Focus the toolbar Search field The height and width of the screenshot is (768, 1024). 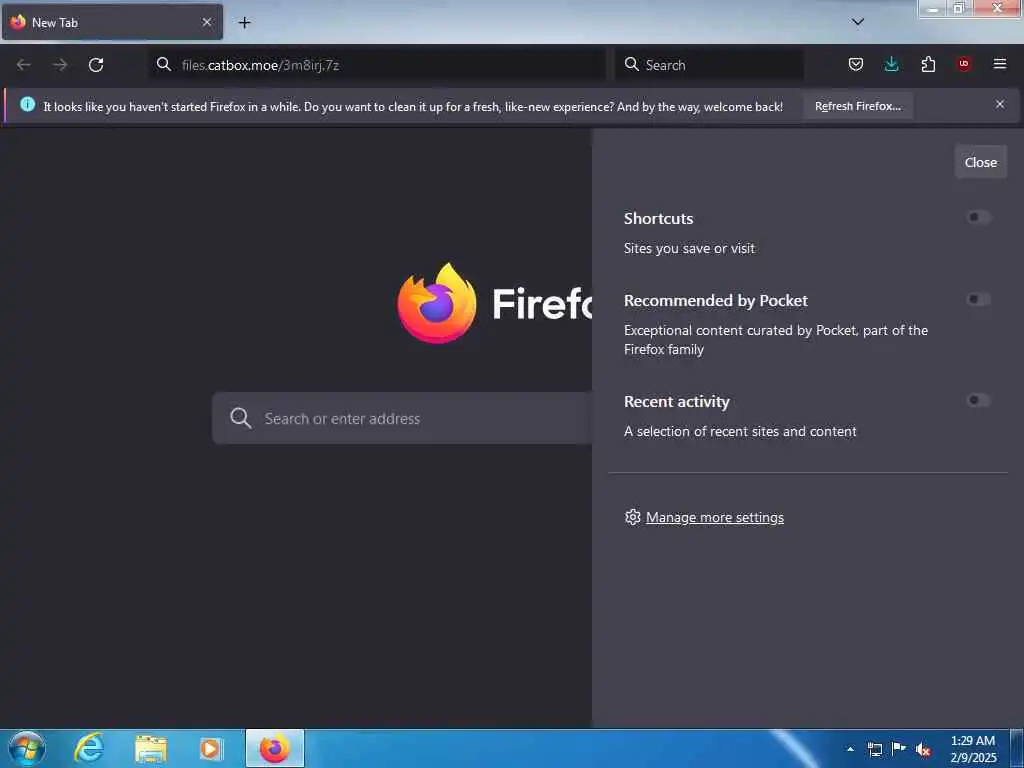(x=710, y=65)
